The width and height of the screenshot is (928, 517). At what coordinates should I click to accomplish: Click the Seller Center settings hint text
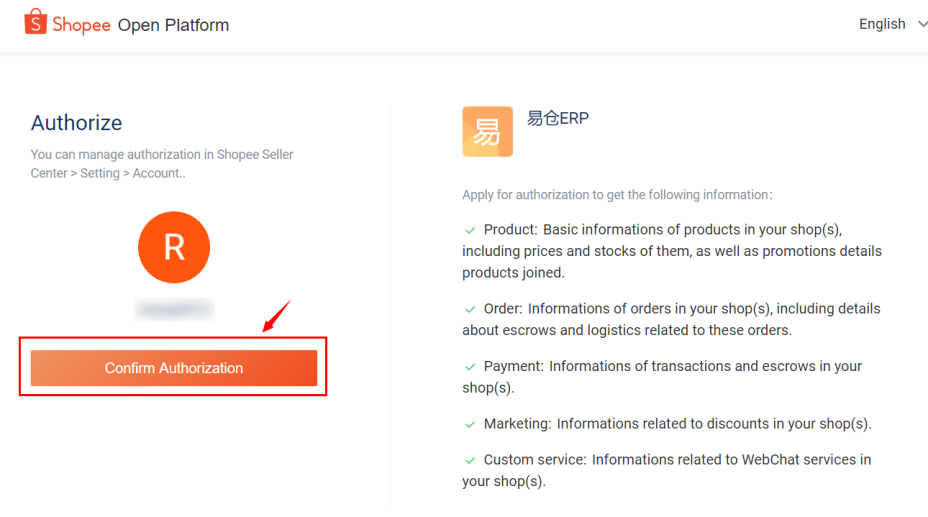[x=162, y=164]
